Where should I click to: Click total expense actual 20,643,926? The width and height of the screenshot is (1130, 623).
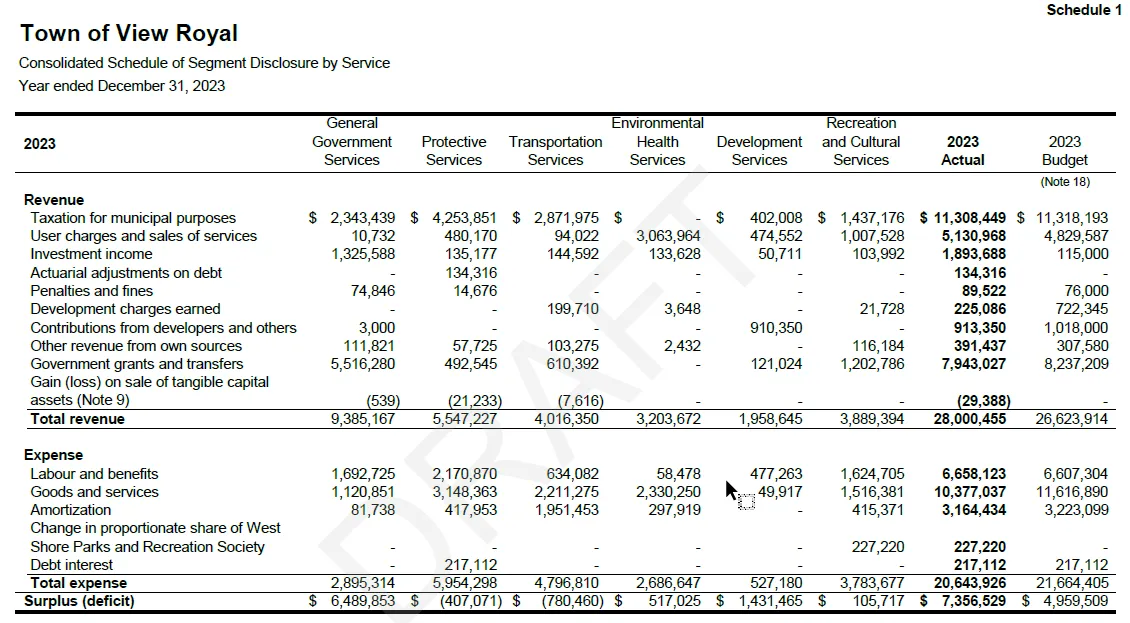[969, 583]
